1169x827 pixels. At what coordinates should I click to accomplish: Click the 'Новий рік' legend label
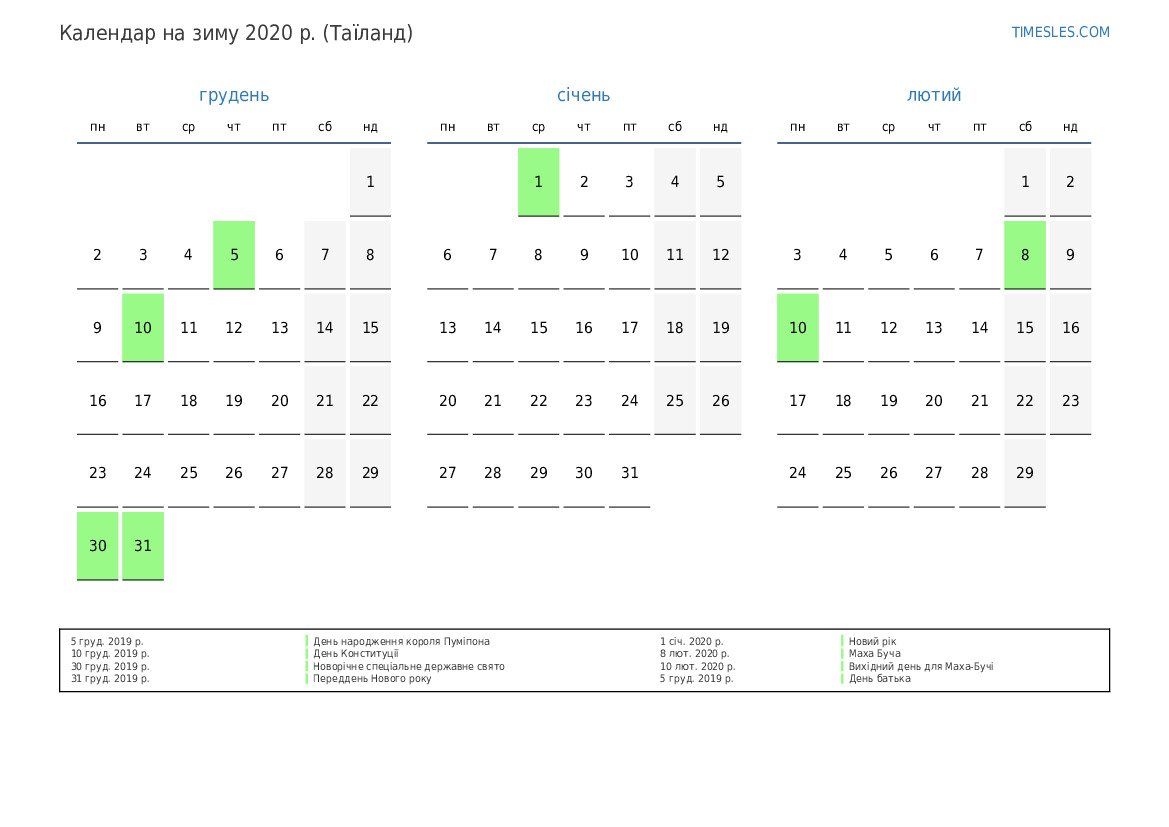[872, 642]
